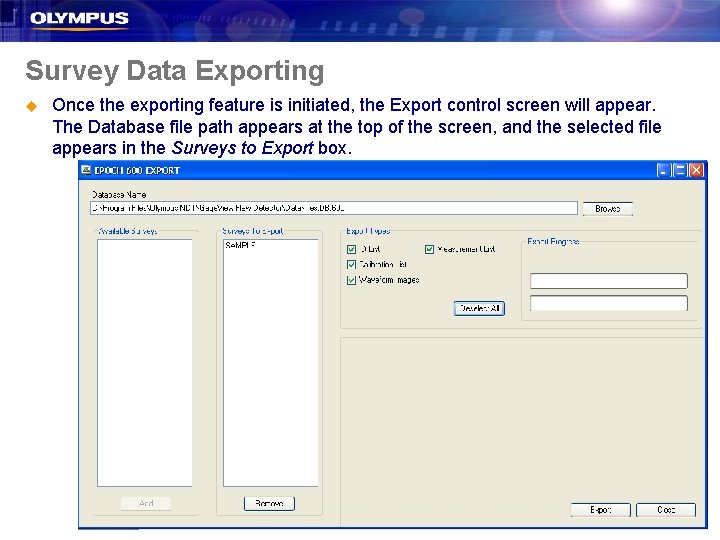Toggle the Calibration List checkbox

tap(352, 264)
